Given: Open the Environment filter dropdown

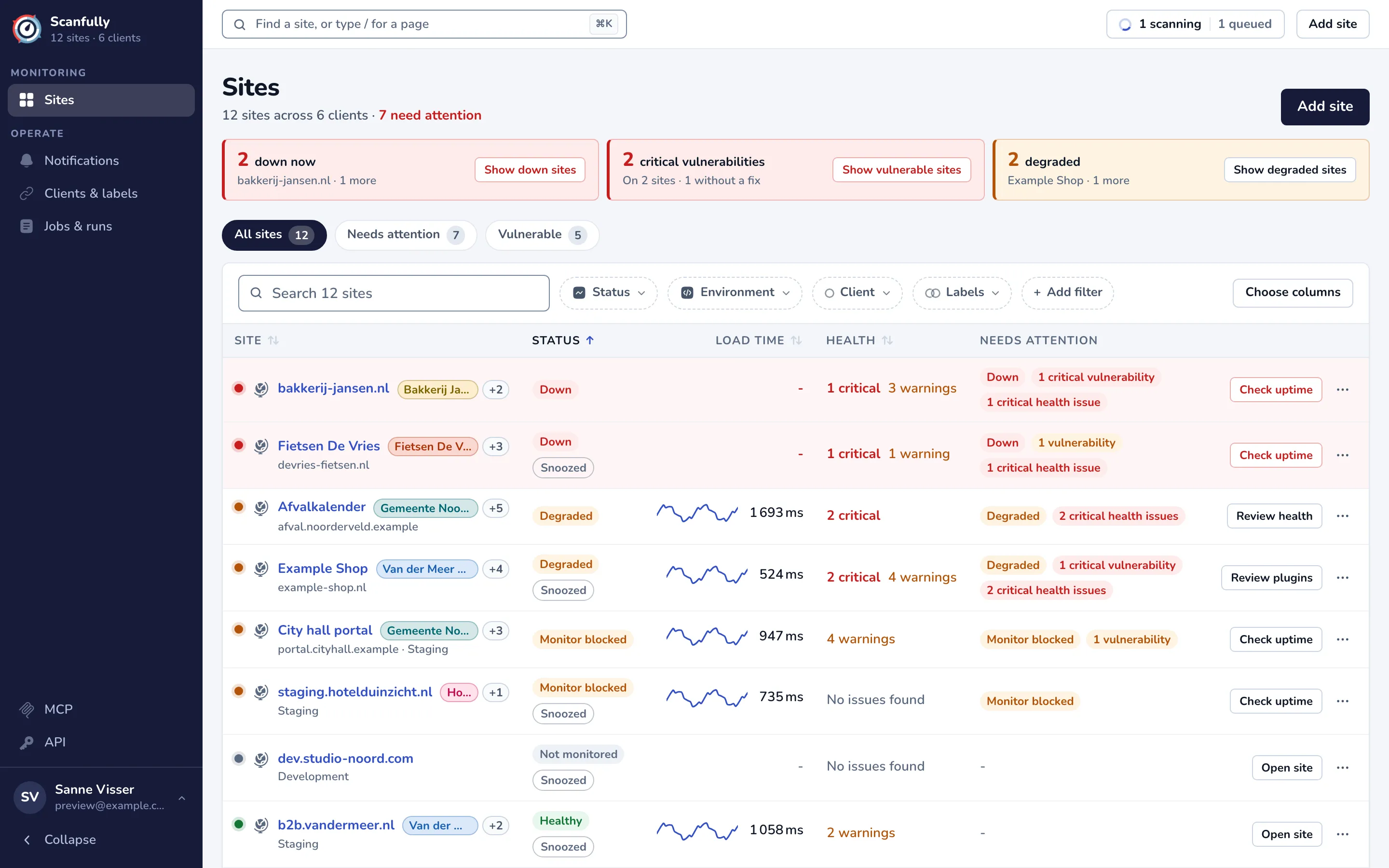Looking at the screenshot, I should coord(735,293).
